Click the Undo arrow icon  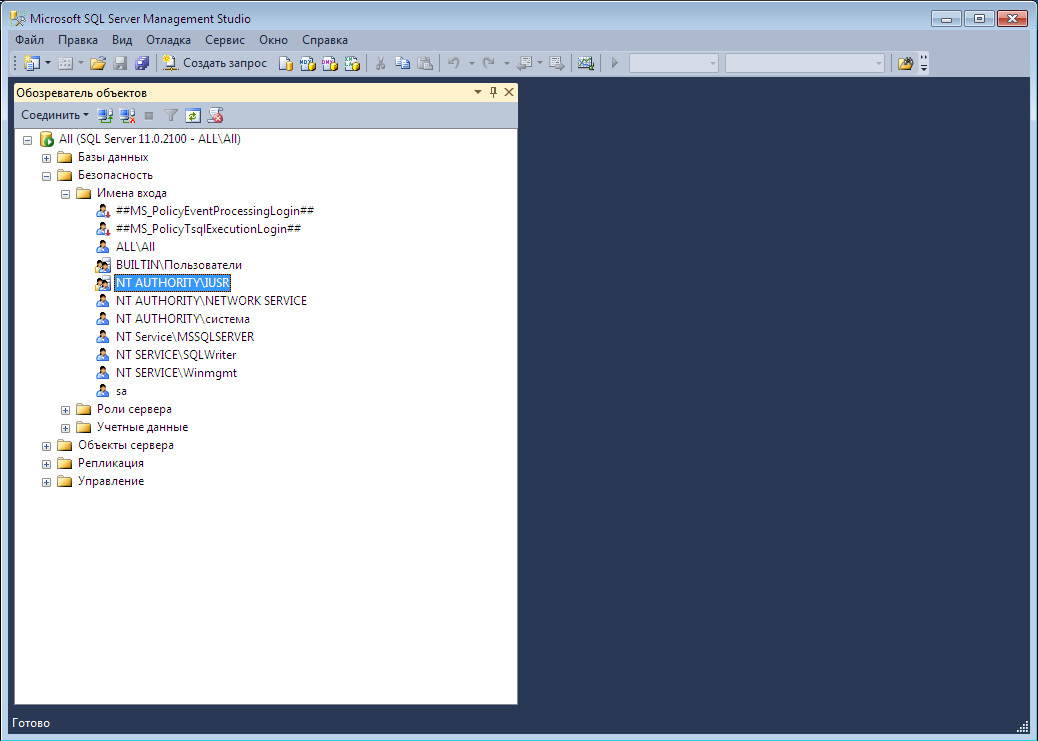coord(454,63)
